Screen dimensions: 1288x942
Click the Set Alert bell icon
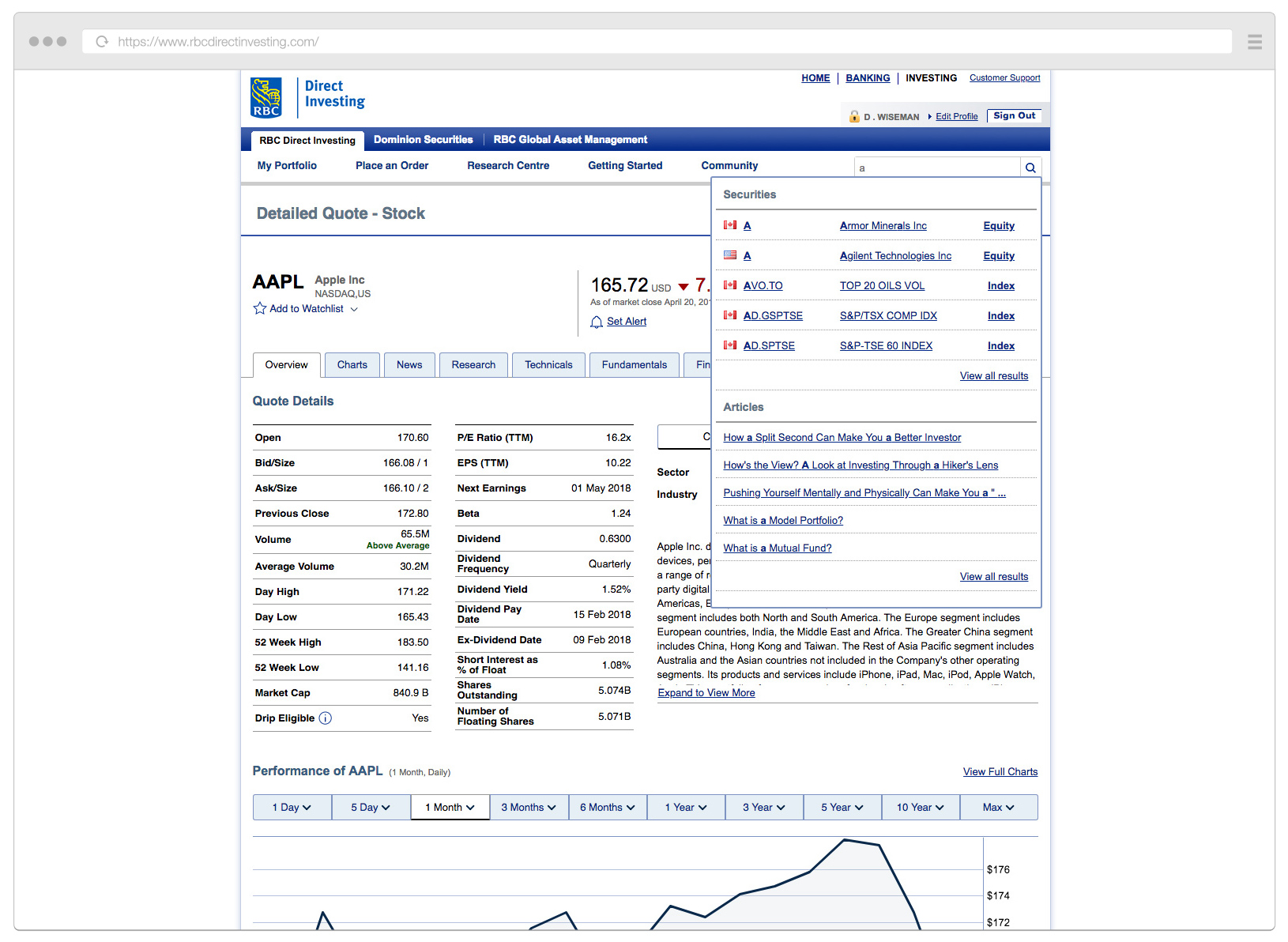597,322
